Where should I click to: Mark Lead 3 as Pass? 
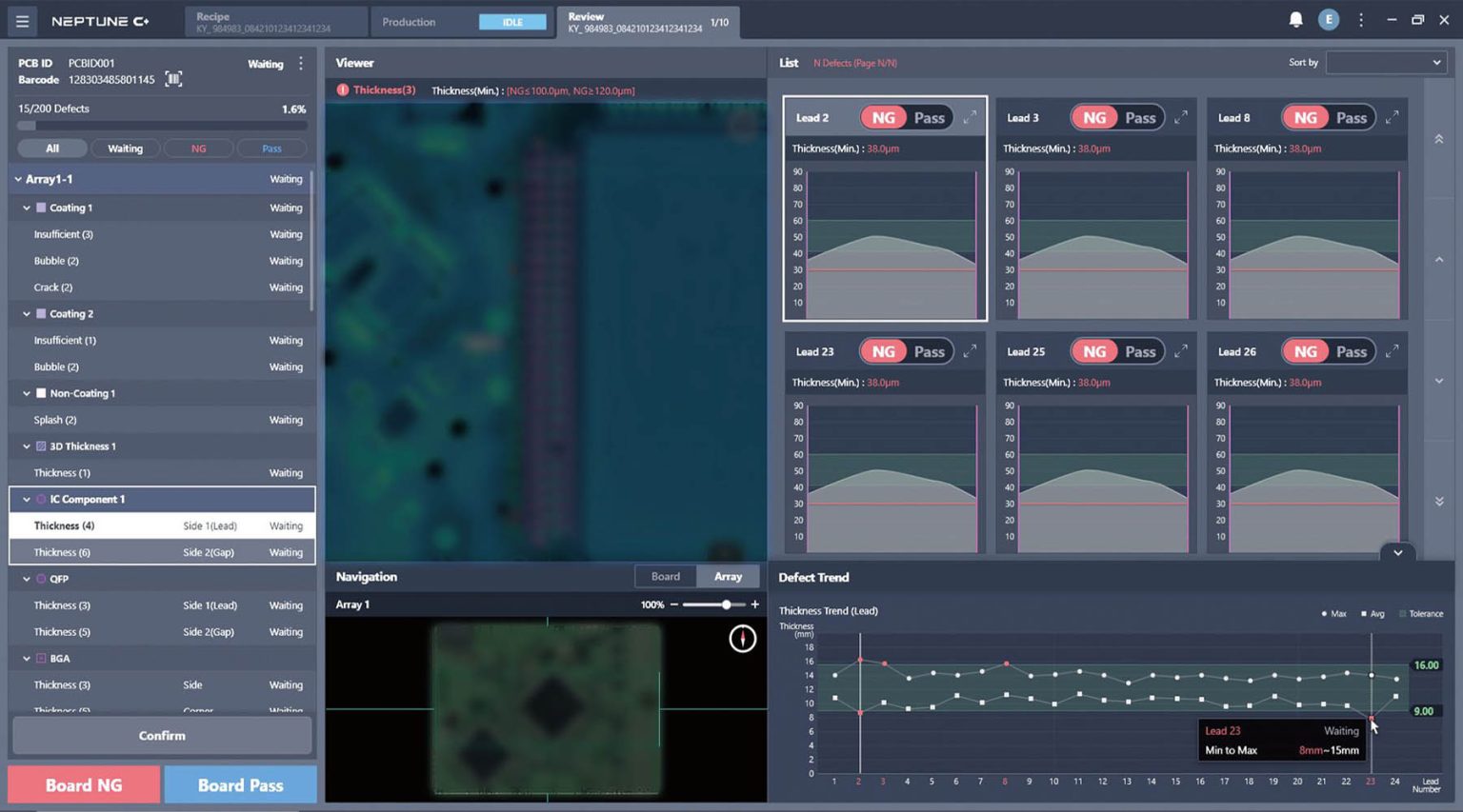click(1140, 118)
